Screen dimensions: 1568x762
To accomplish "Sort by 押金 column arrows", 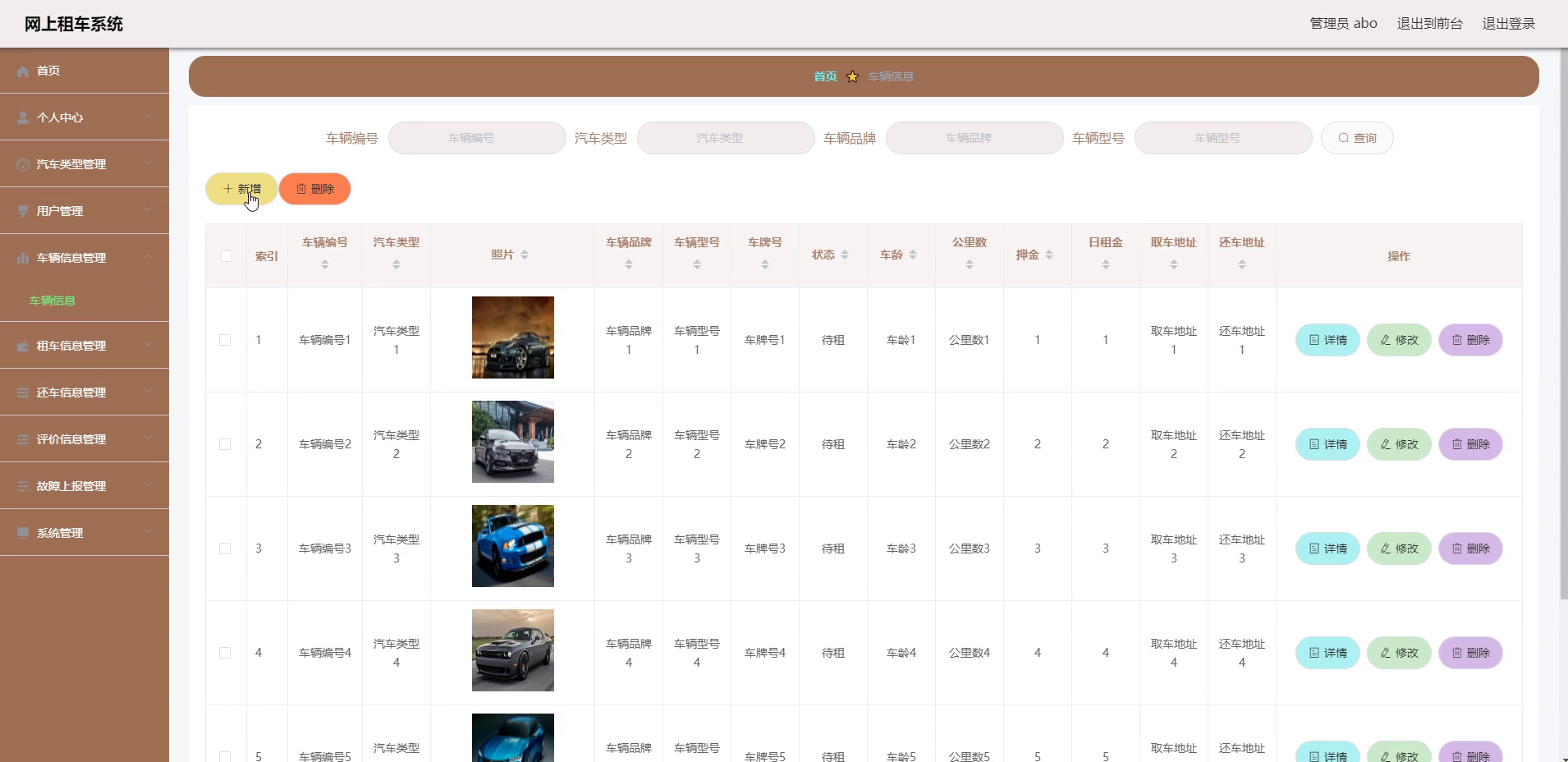I will point(1049,255).
